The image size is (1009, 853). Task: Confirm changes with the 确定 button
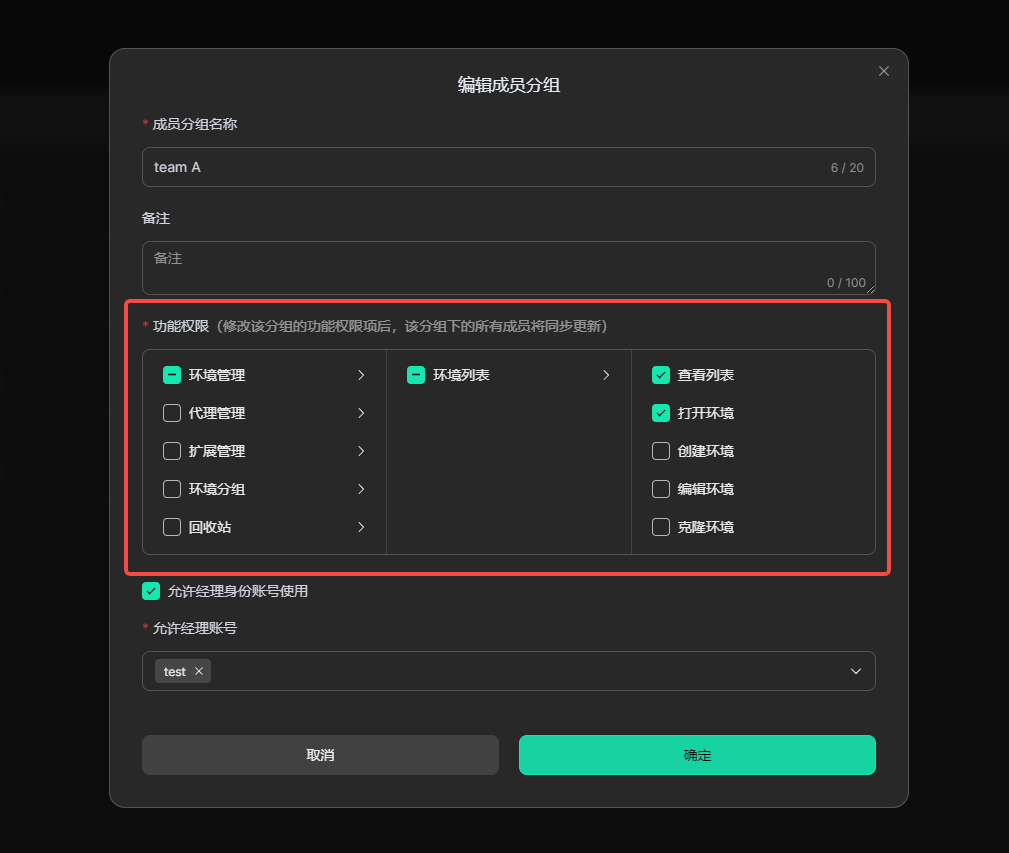pyautogui.click(x=697, y=755)
